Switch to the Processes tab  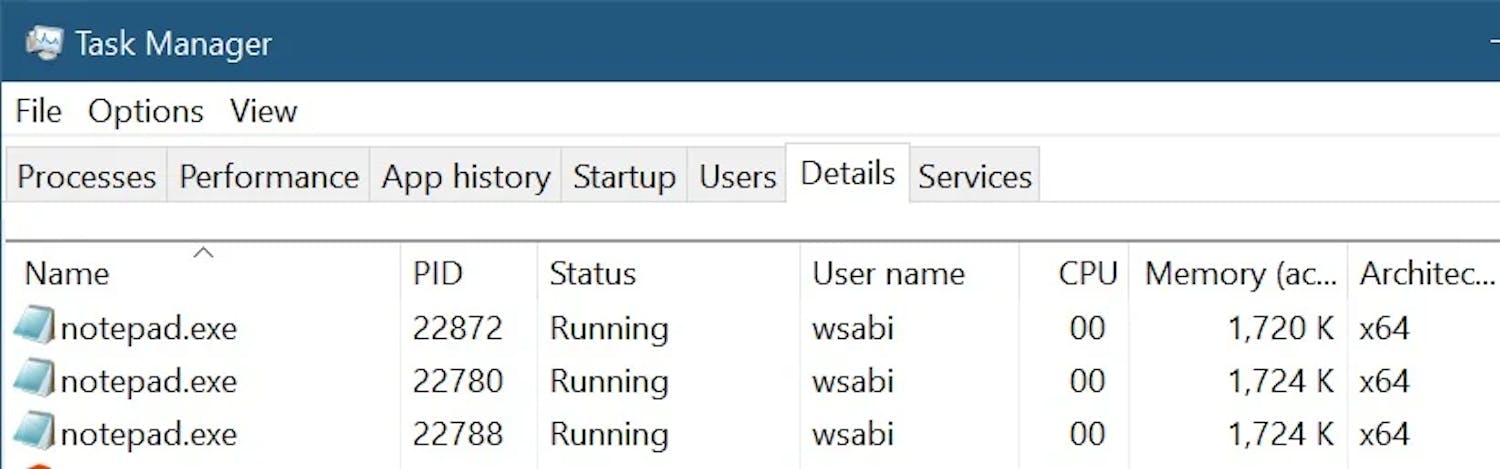tap(87, 176)
